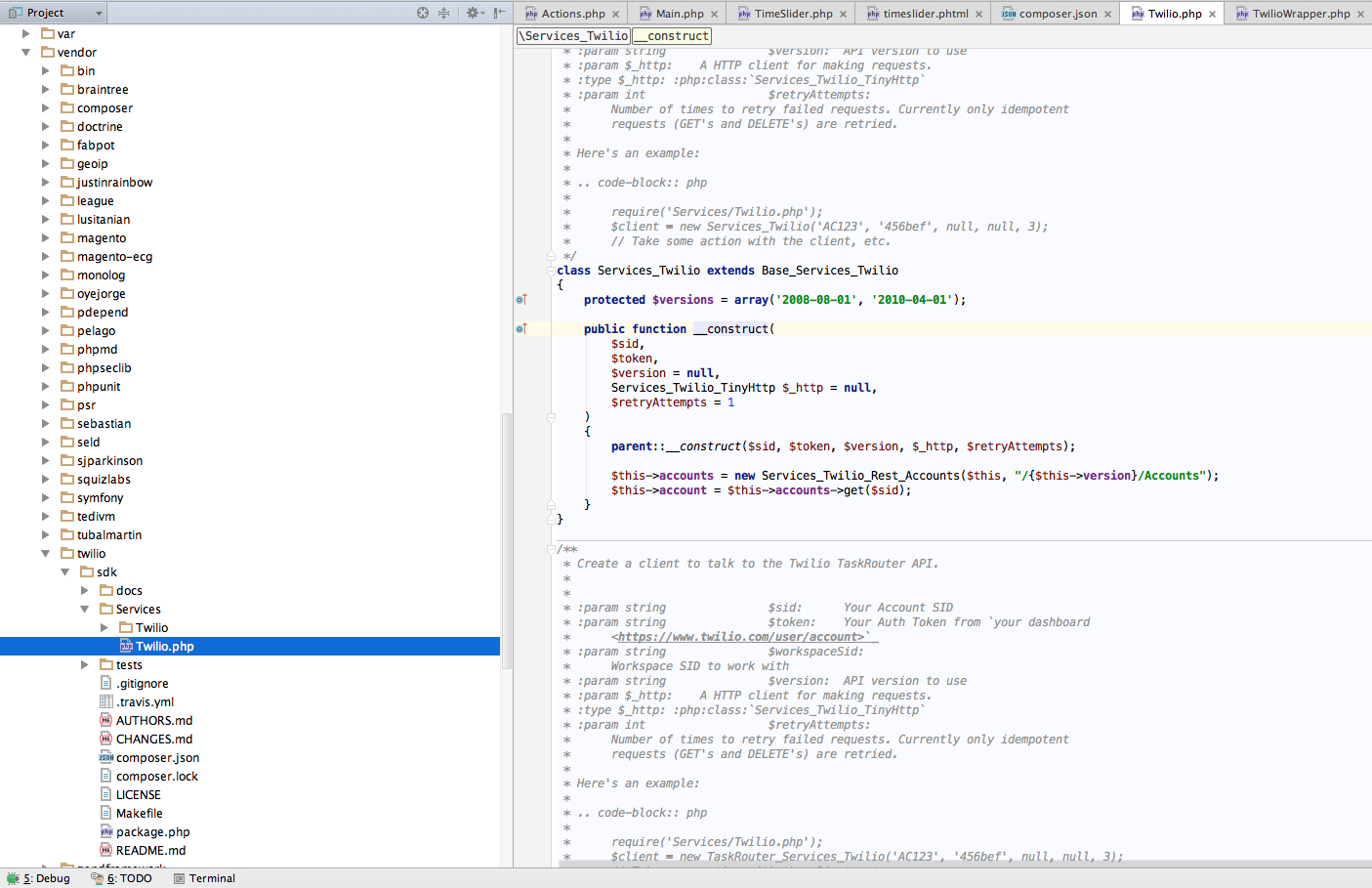Close the Twilio.php tab
Screen dimensions: 1372x888
[x=1212, y=14]
